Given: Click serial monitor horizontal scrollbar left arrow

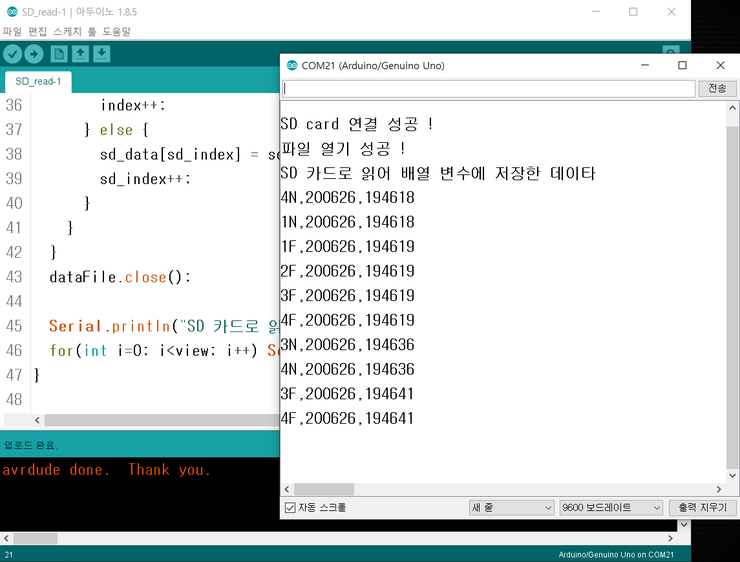Looking at the screenshot, I should (x=287, y=489).
